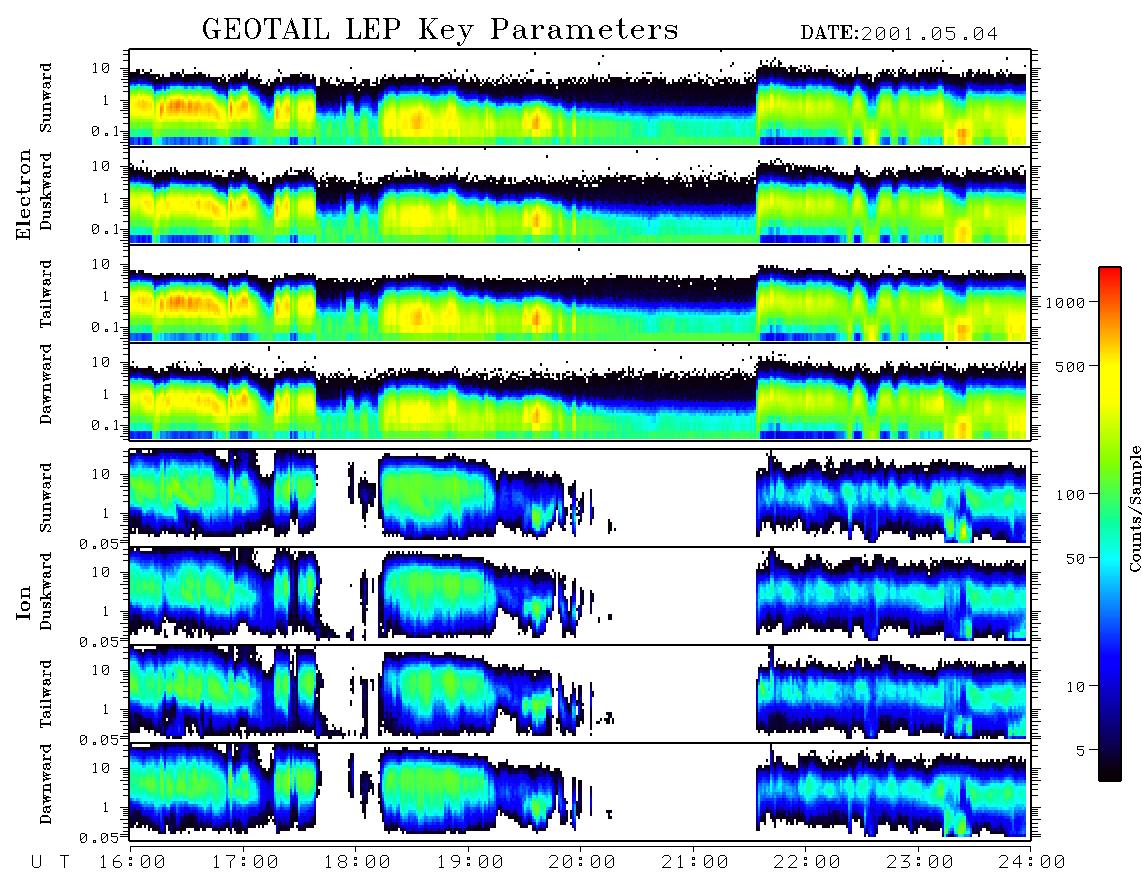Select the Electron Sunward direction label
The width and height of the screenshot is (1142, 880).
point(46,98)
